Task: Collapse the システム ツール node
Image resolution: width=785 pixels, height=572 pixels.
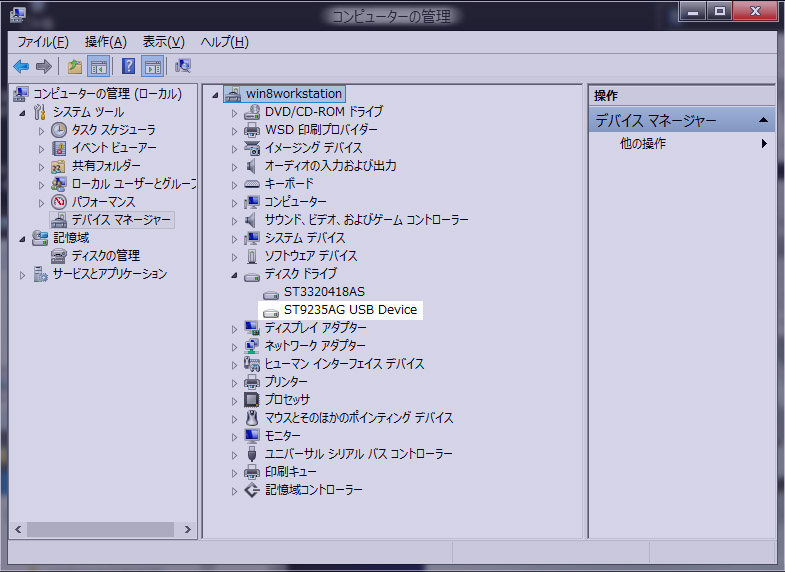Action: pyautogui.click(x=23, y=113)
